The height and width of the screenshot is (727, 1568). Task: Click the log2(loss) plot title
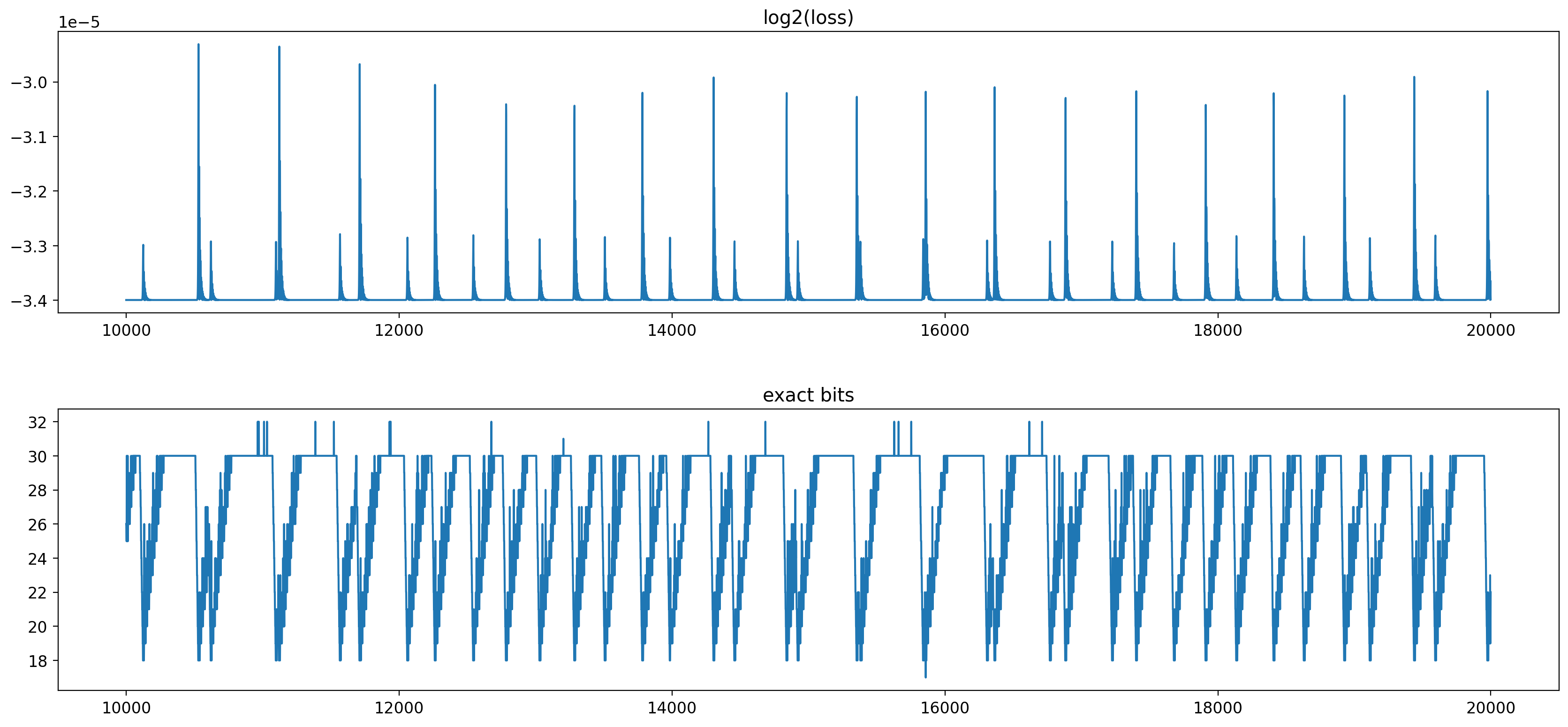pos(808,18)
